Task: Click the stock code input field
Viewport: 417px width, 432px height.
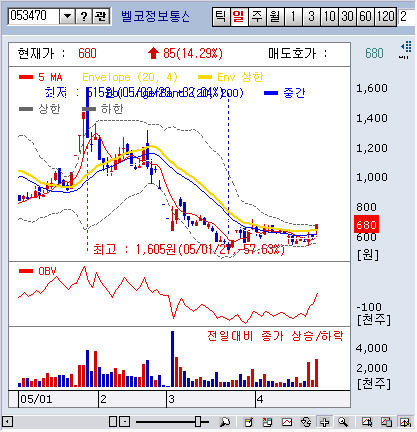Action: point(34,16)
